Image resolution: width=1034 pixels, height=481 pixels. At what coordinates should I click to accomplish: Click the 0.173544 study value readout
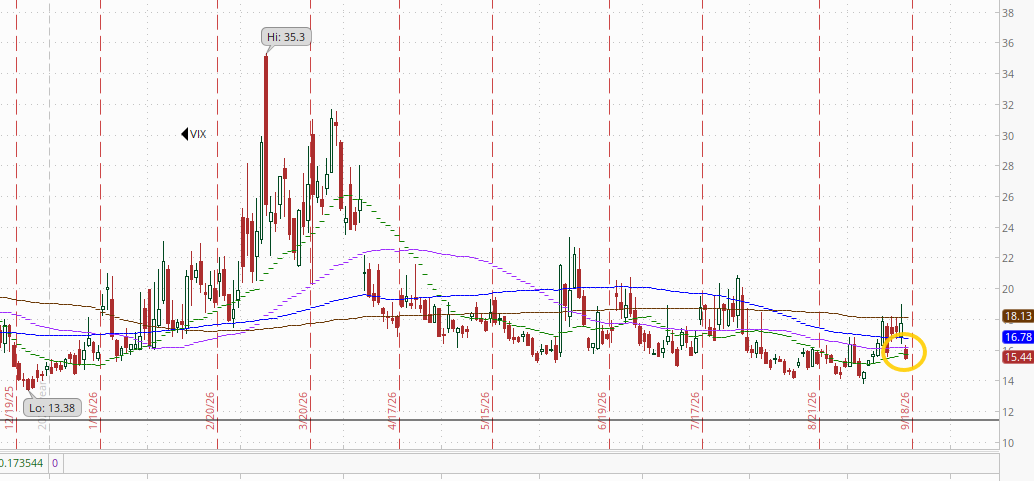coord(21,463)
